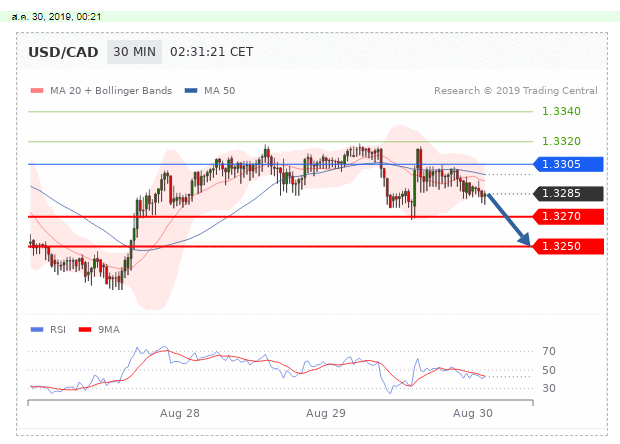Click the MA 50 blue legend swatch
Screen dimensions: 620x444
pyautogui.click(x=191, y=91)
